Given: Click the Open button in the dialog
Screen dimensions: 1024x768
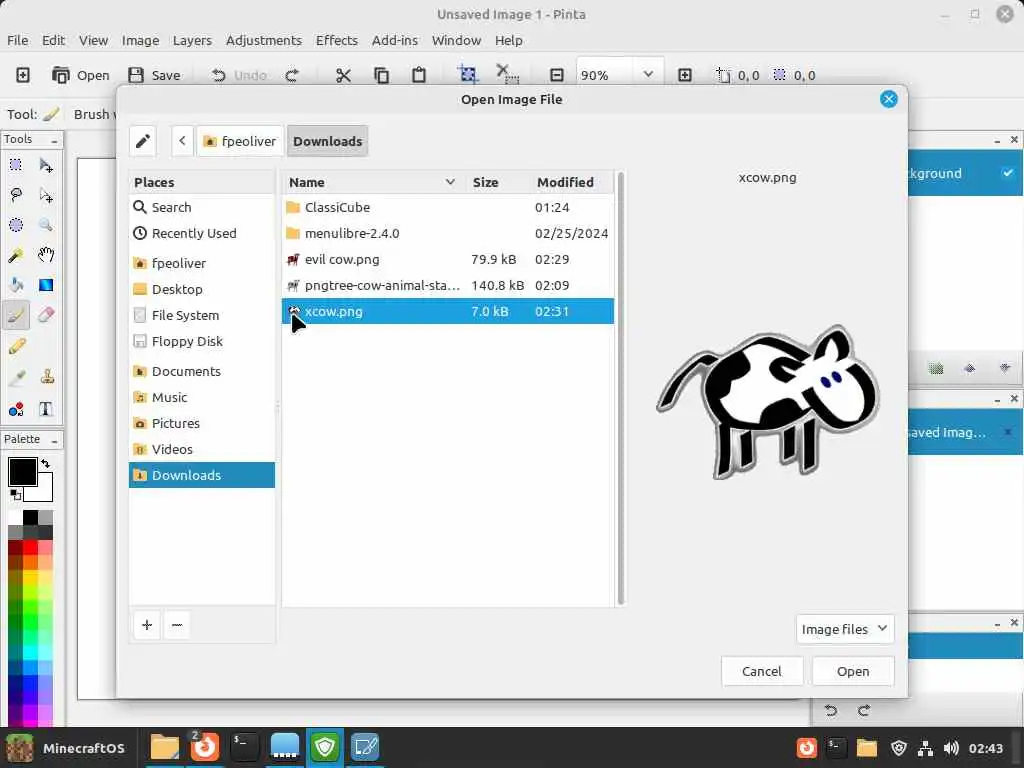Looking at the screenshot, I should [853, 671].
